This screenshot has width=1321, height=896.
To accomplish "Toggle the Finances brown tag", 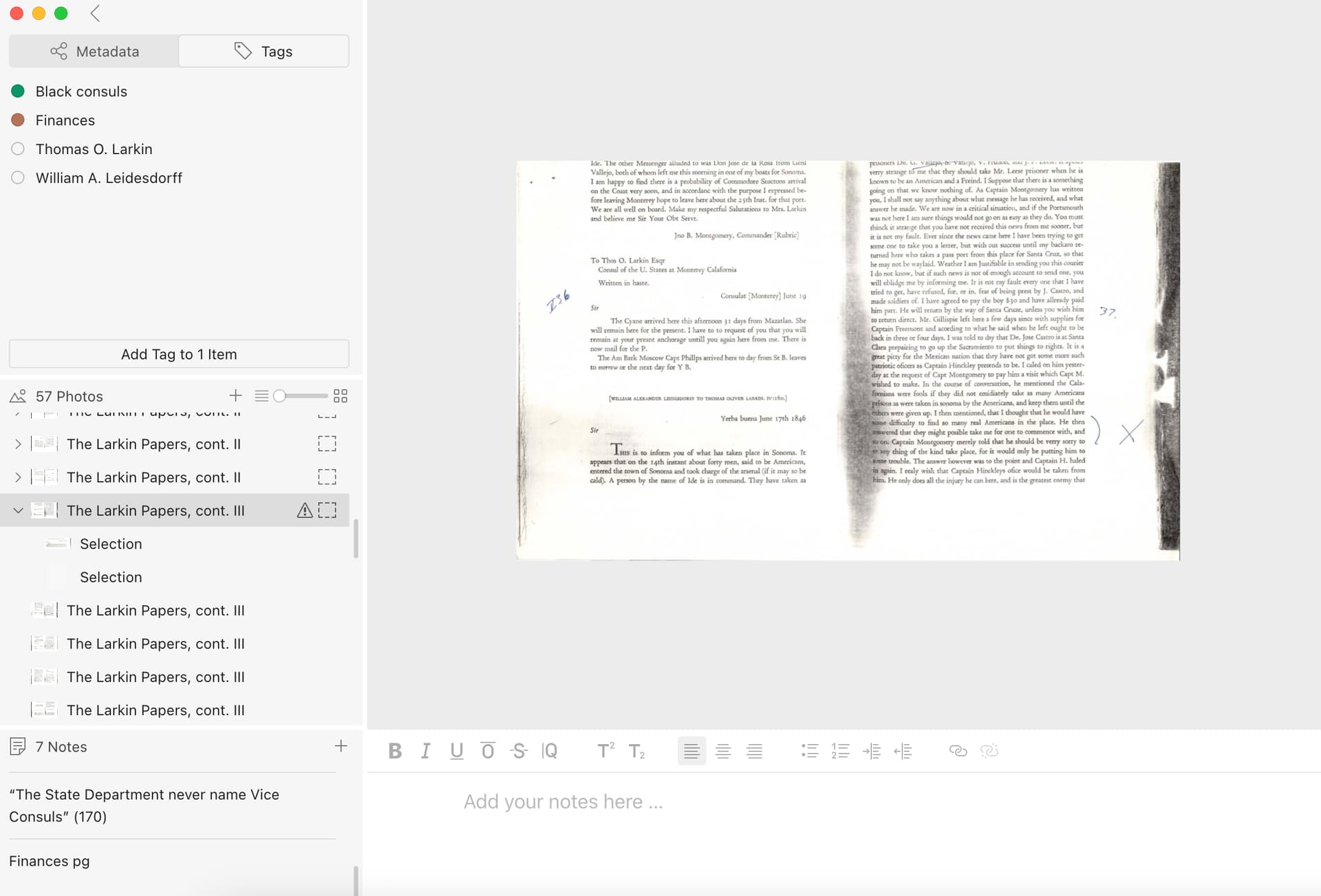I will [18, 120].
